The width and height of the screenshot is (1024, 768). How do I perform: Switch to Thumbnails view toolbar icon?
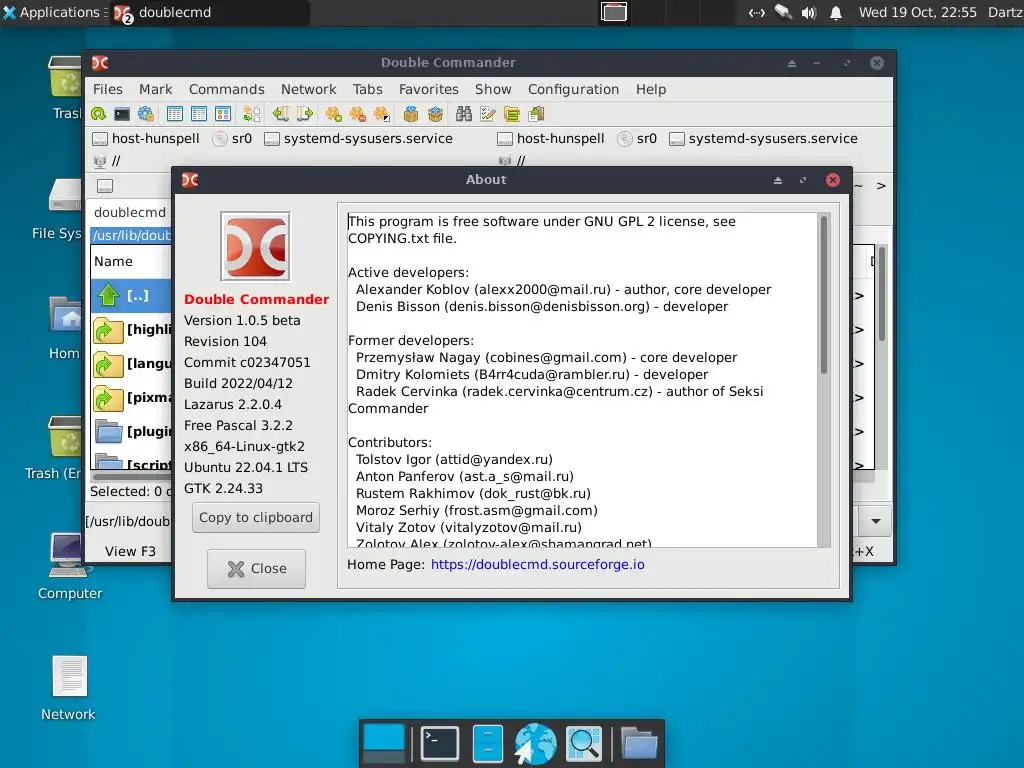(223, 114)
